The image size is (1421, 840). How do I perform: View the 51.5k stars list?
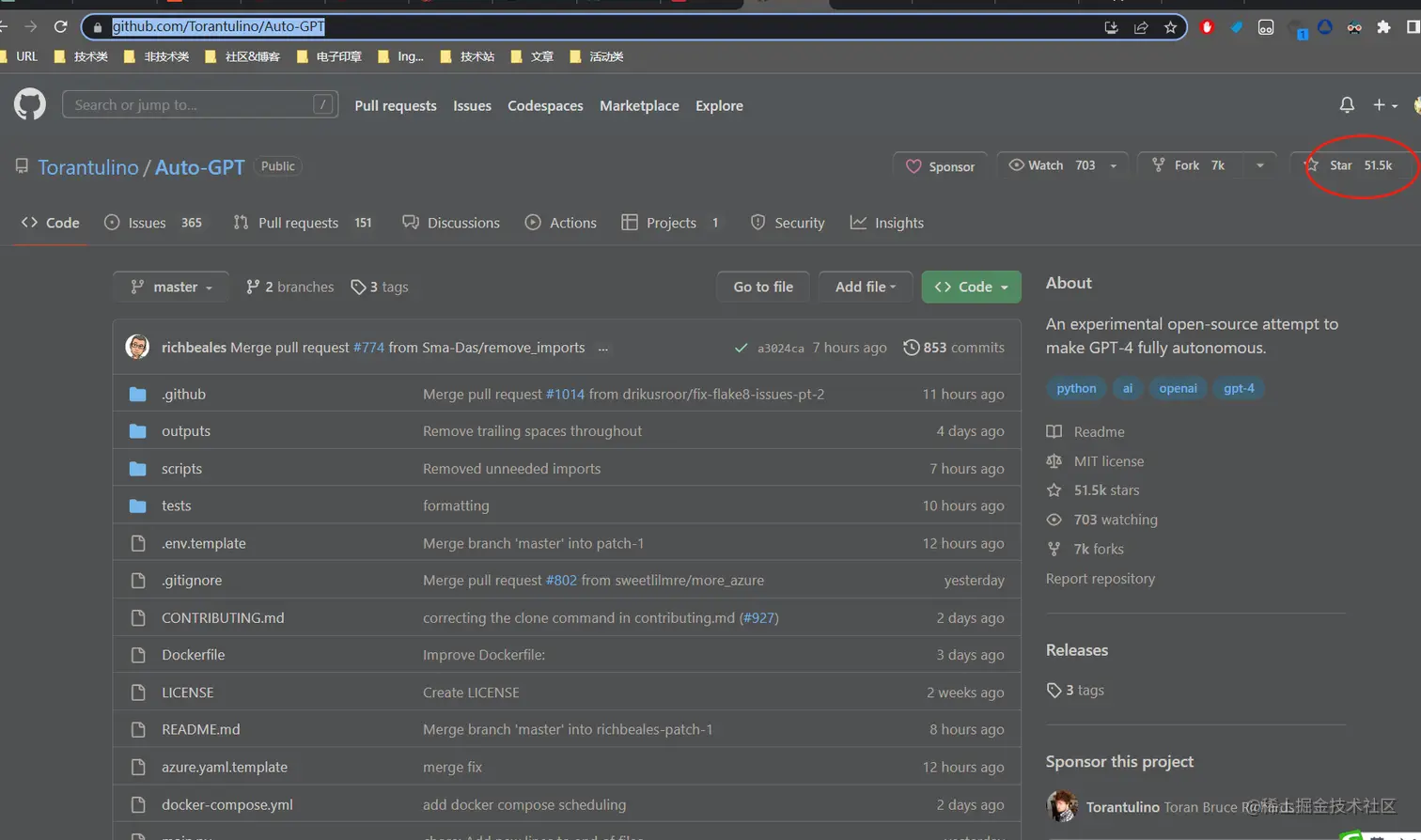[1093, 490]
